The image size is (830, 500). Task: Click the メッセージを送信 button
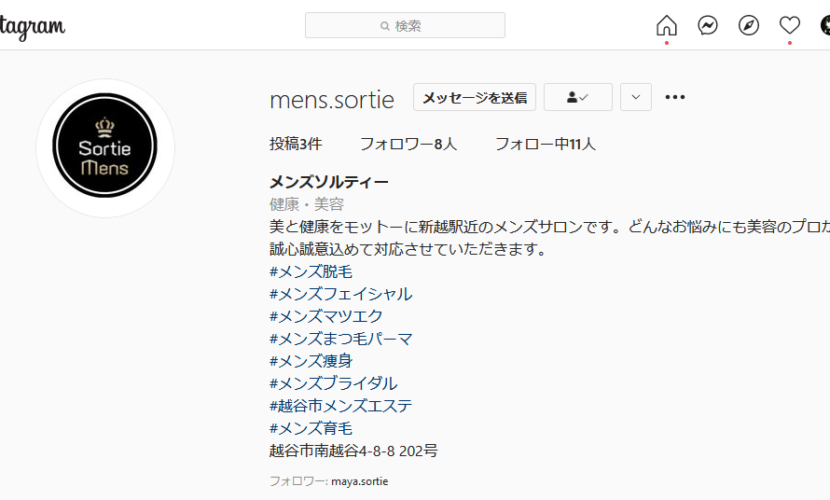(474, 97)
